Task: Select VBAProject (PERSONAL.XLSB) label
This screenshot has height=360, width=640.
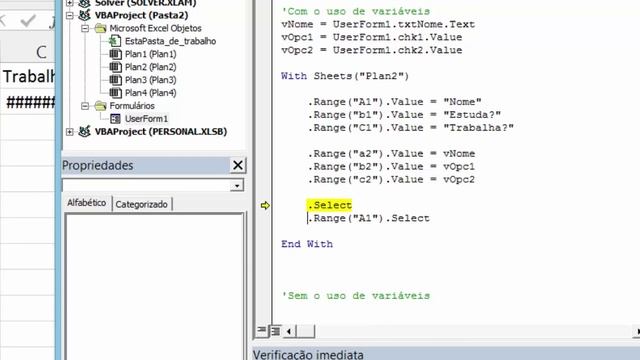Action: pos(161,132)
